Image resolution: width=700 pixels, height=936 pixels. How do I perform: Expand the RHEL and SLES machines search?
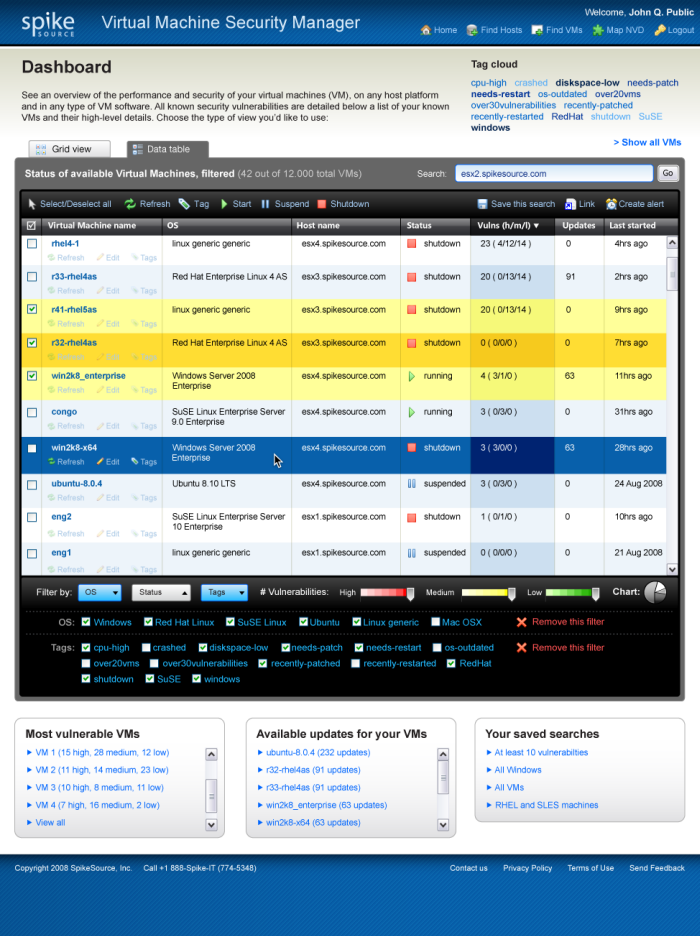coord(489,805)
